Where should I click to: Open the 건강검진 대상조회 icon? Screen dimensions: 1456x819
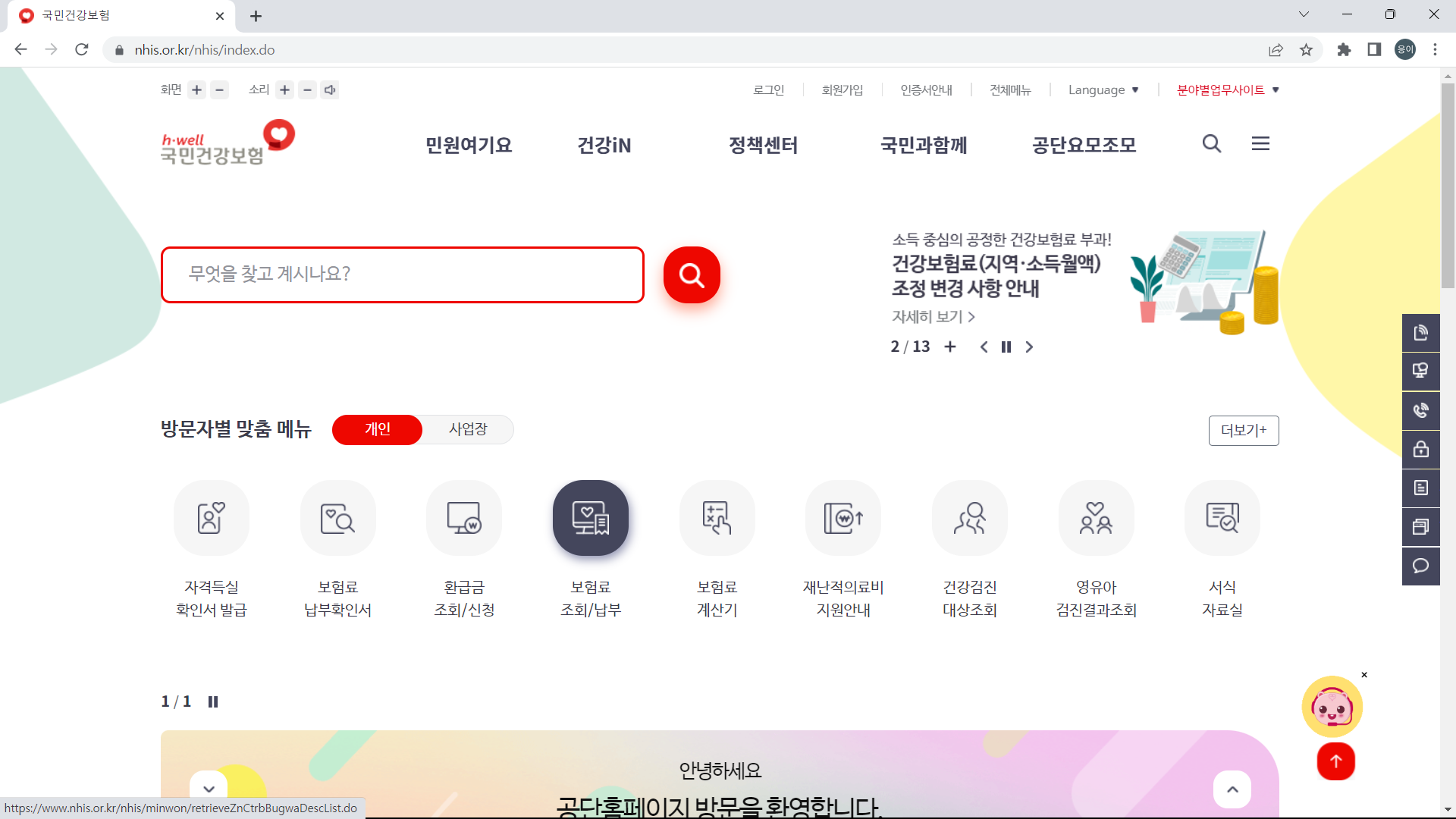coord(969,518)
